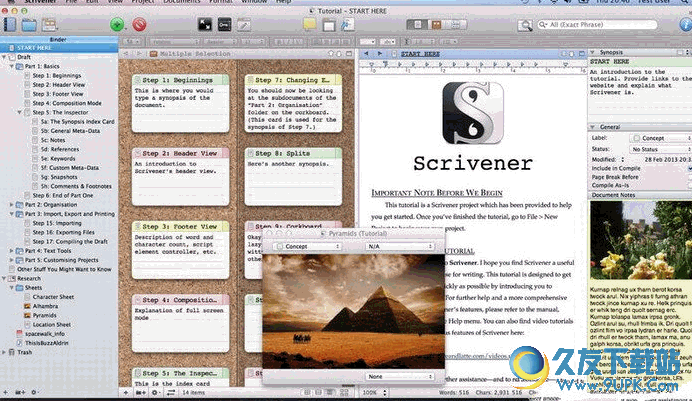This screenshot has height=401, width=692.
Task: Expand Part 2: Organisation folder
Action: click(11, 205)
